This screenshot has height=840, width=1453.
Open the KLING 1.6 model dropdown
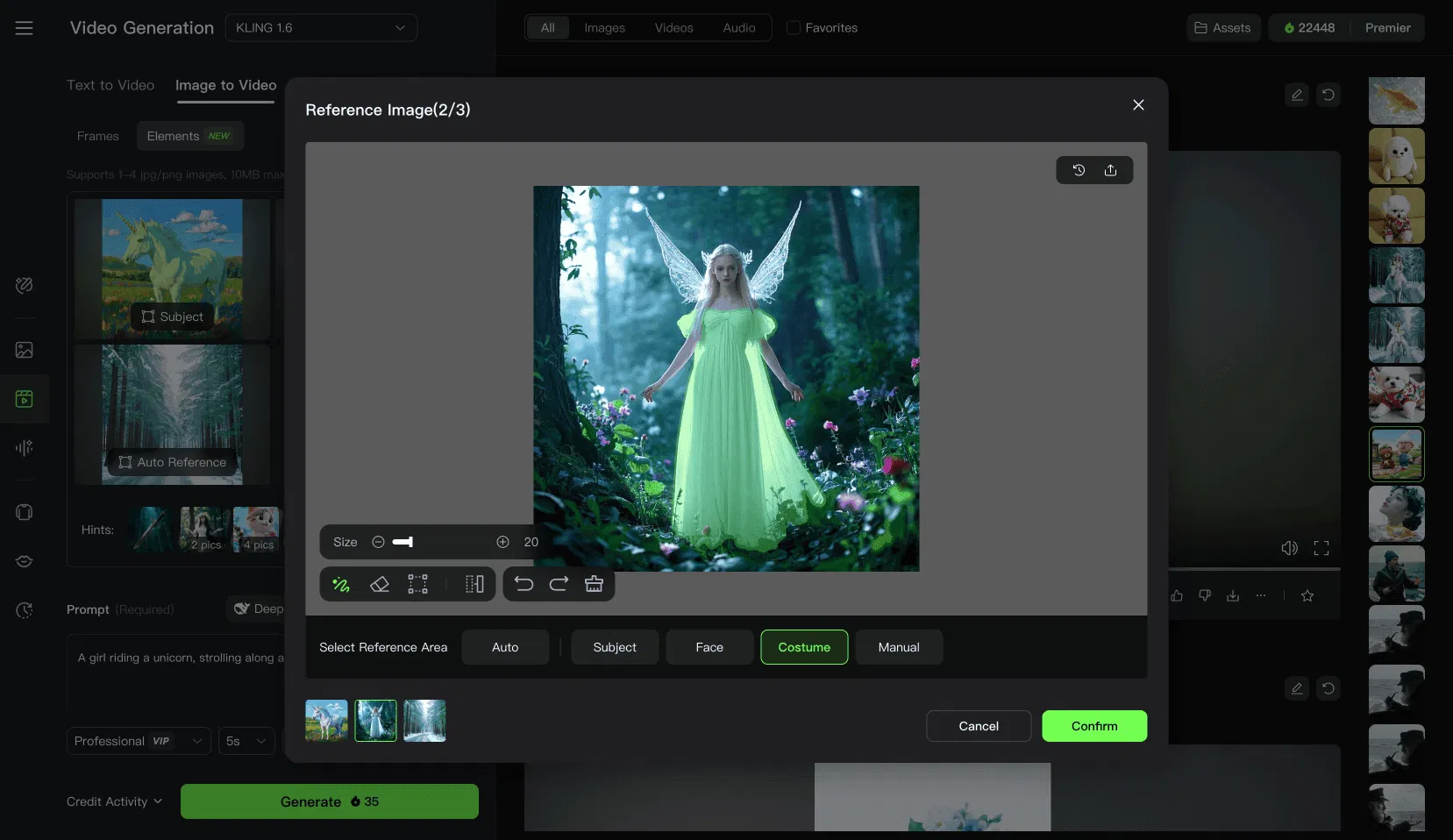pos(321,28)
